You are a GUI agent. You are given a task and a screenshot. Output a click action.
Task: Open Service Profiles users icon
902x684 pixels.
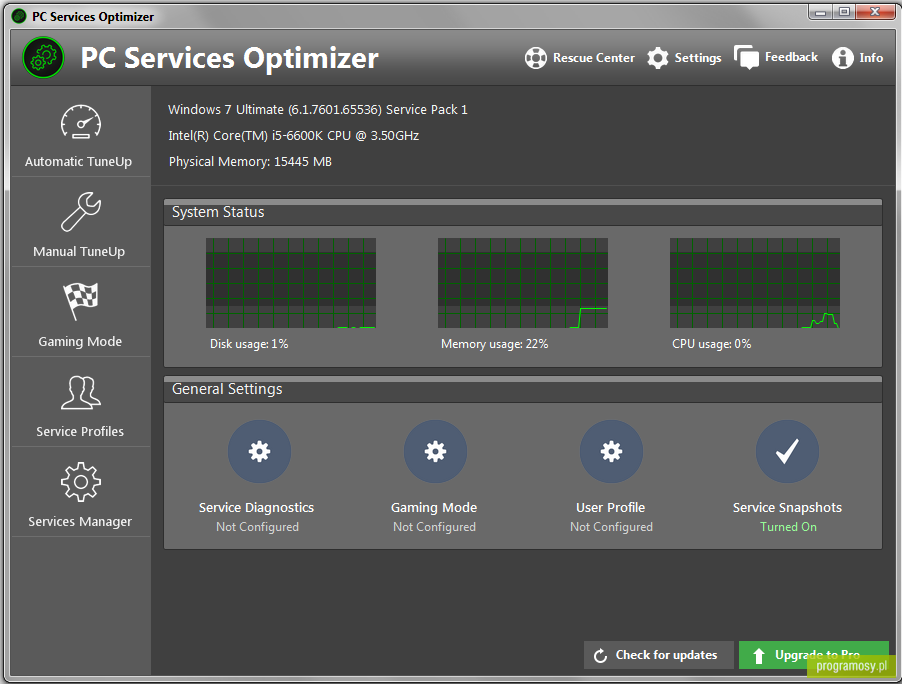pos(81,392)
